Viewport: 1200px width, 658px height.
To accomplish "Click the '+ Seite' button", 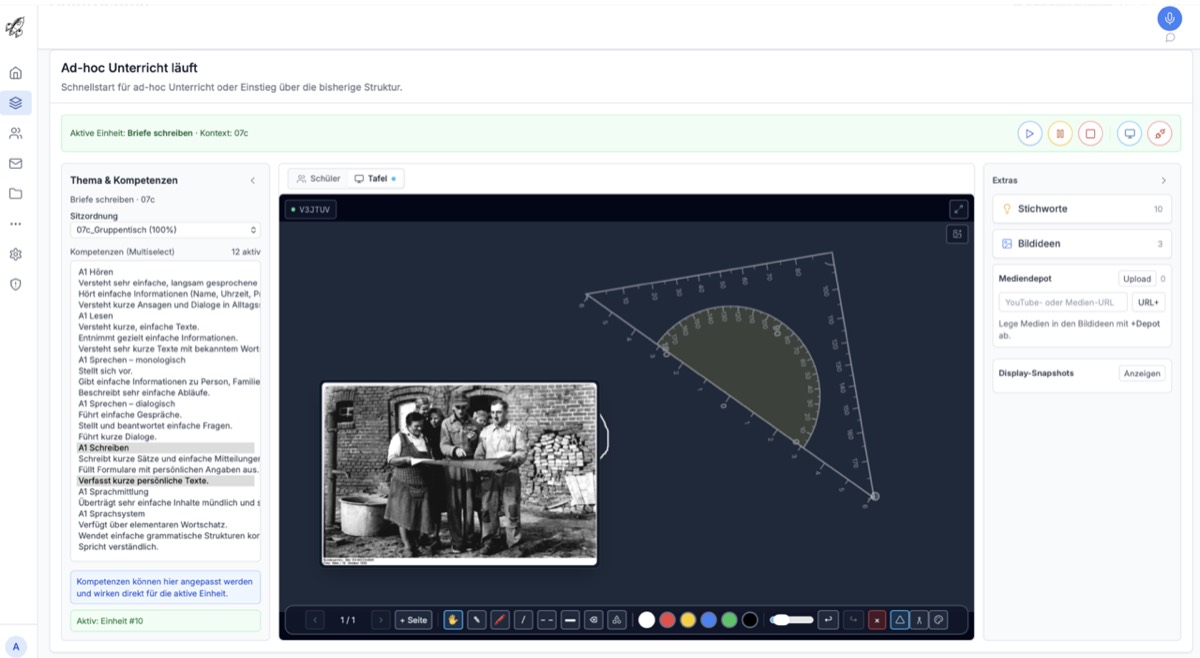I will pyautogui.click(x=413, y=620).
